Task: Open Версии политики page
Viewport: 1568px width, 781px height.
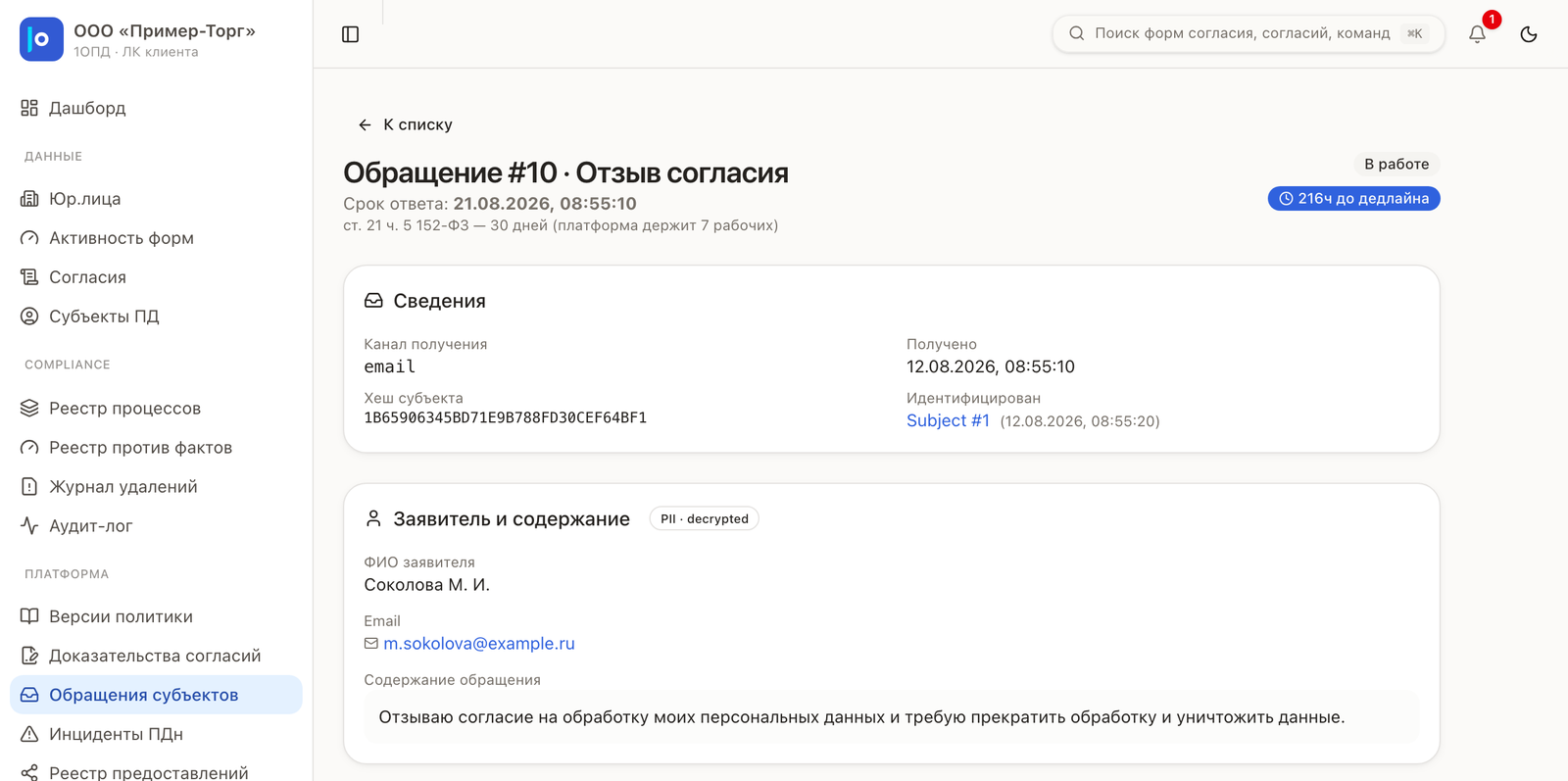Action: 156,616
